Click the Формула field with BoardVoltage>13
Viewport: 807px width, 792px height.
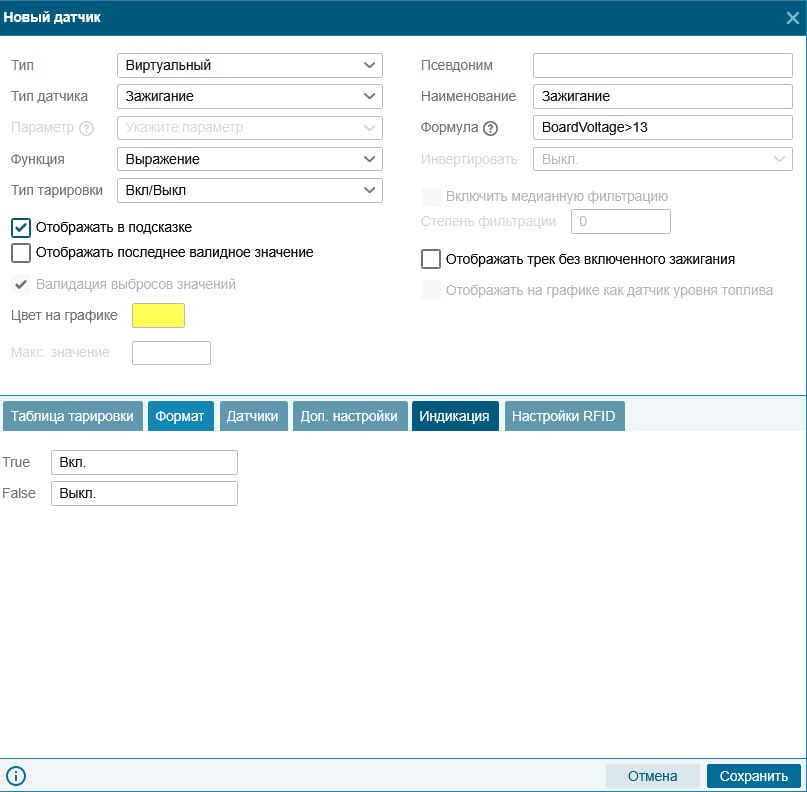(662, 128)
